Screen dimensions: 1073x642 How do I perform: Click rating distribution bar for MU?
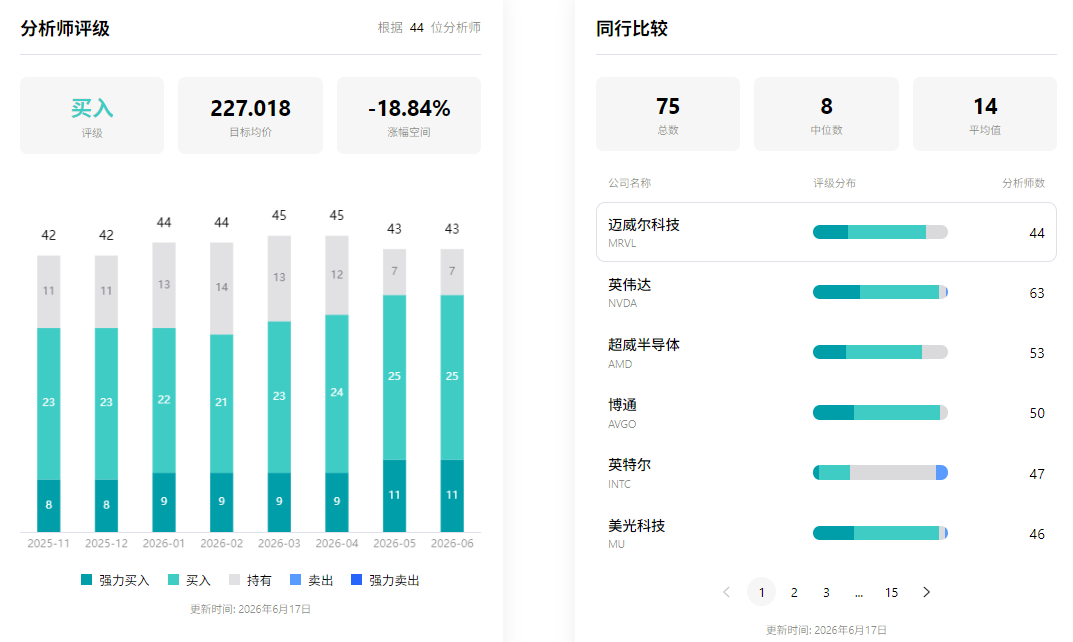(x=880, y=533)
